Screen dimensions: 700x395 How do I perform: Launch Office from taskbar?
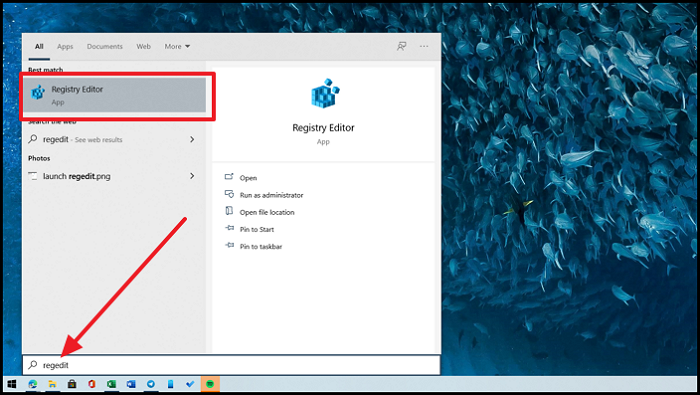click(92, 384)
